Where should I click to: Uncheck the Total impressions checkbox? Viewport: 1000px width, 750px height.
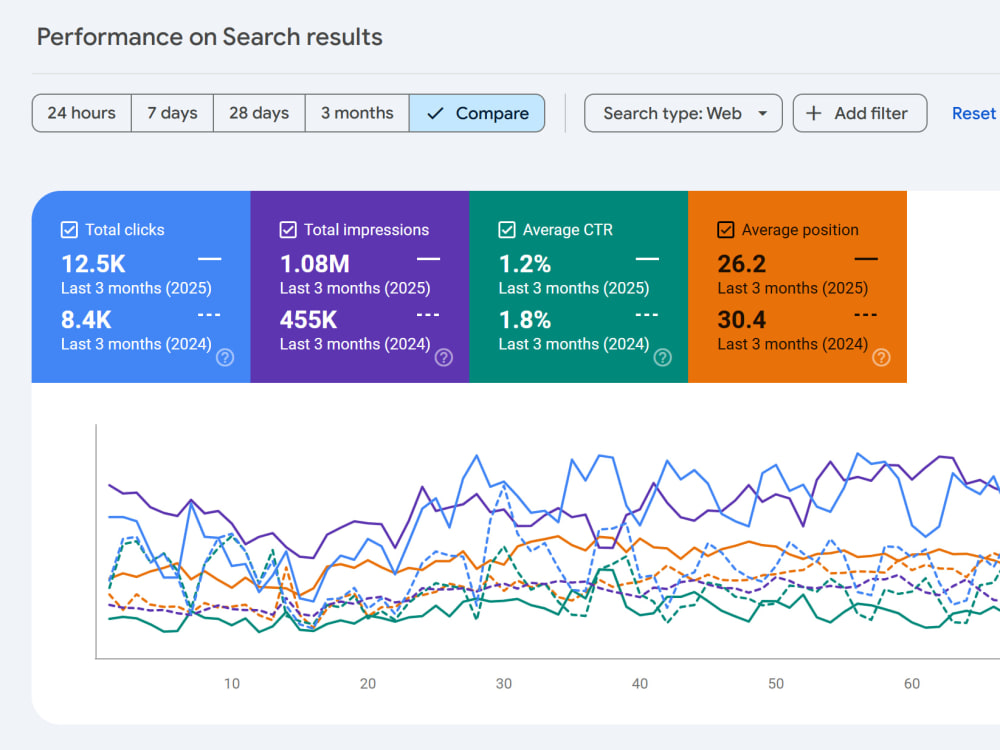coord(288,230)
